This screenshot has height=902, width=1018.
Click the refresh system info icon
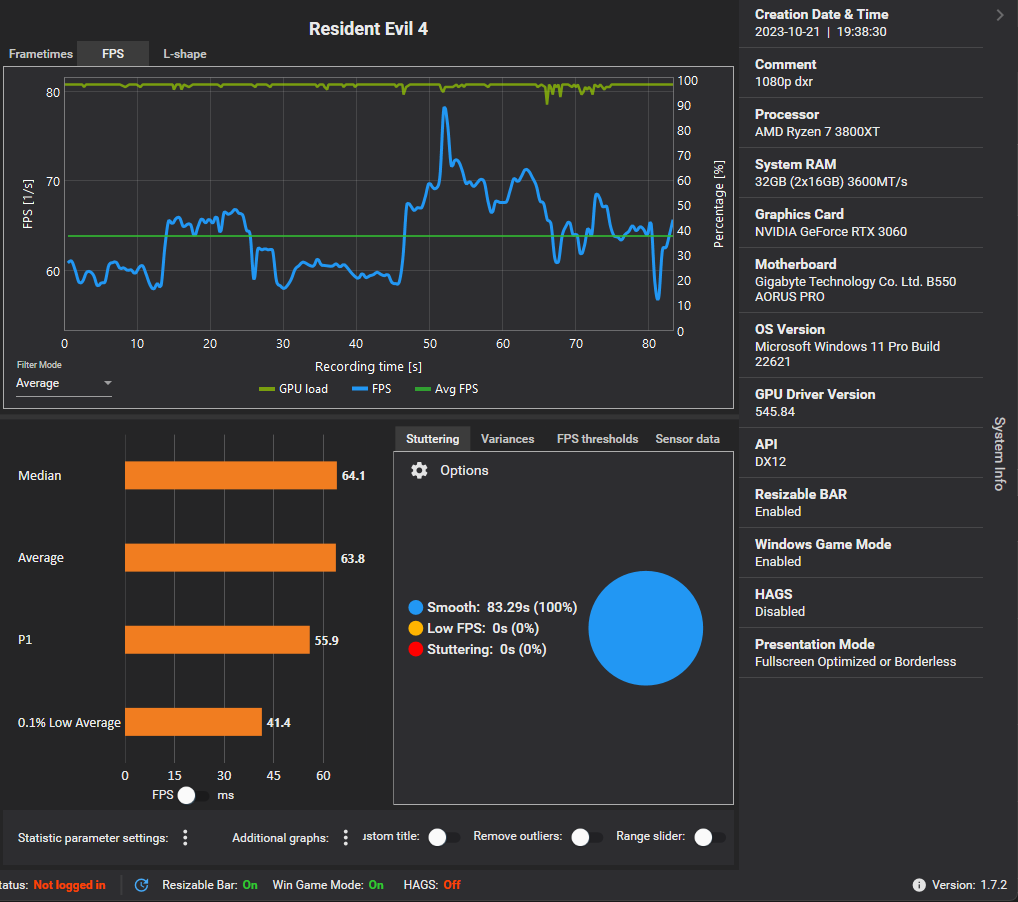click(141, 884)
